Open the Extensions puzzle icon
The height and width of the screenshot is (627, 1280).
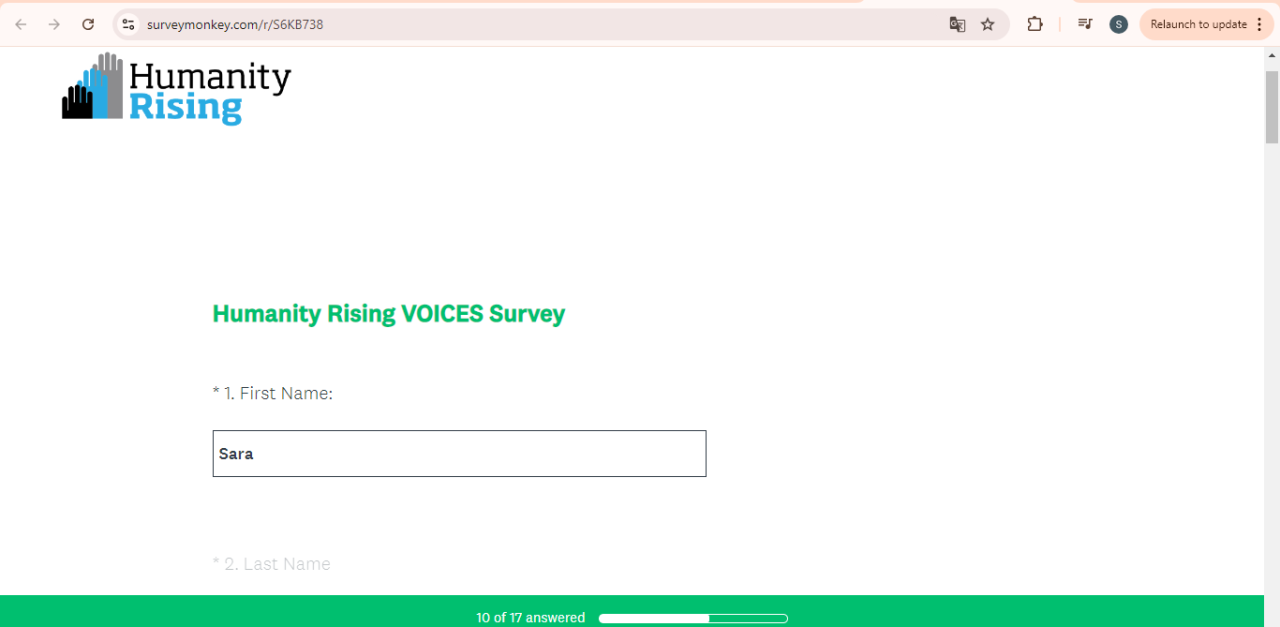point(1035,24)
